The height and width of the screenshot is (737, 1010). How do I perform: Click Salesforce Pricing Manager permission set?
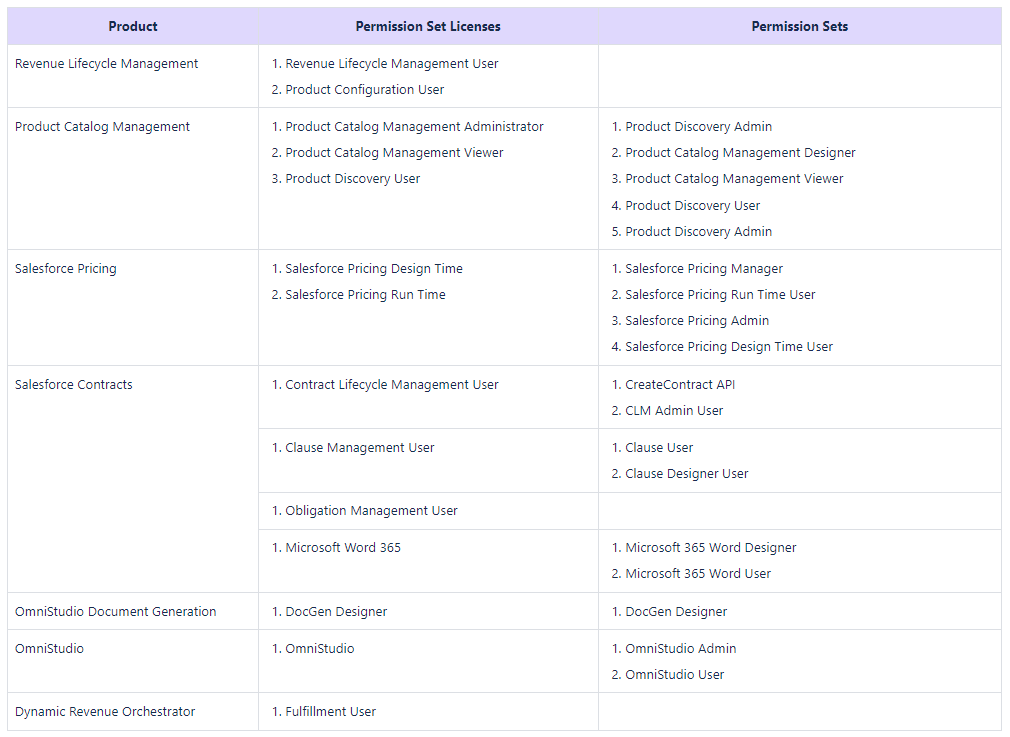point(704,269)
